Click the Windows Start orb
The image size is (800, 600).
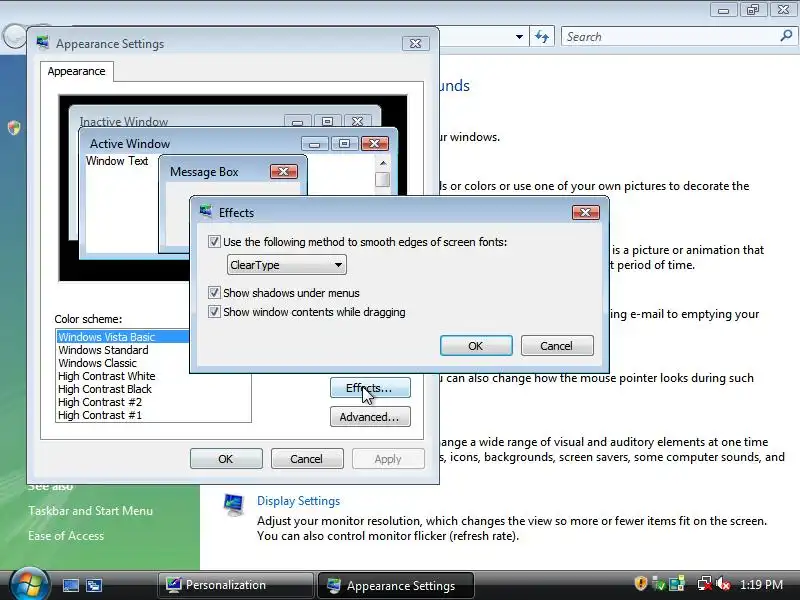point(29,585)
